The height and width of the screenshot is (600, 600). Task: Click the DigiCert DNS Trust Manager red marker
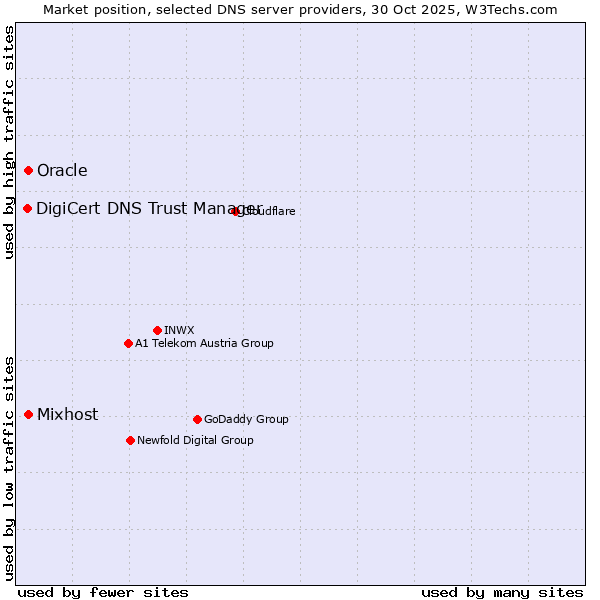click(x=28, y=208)
